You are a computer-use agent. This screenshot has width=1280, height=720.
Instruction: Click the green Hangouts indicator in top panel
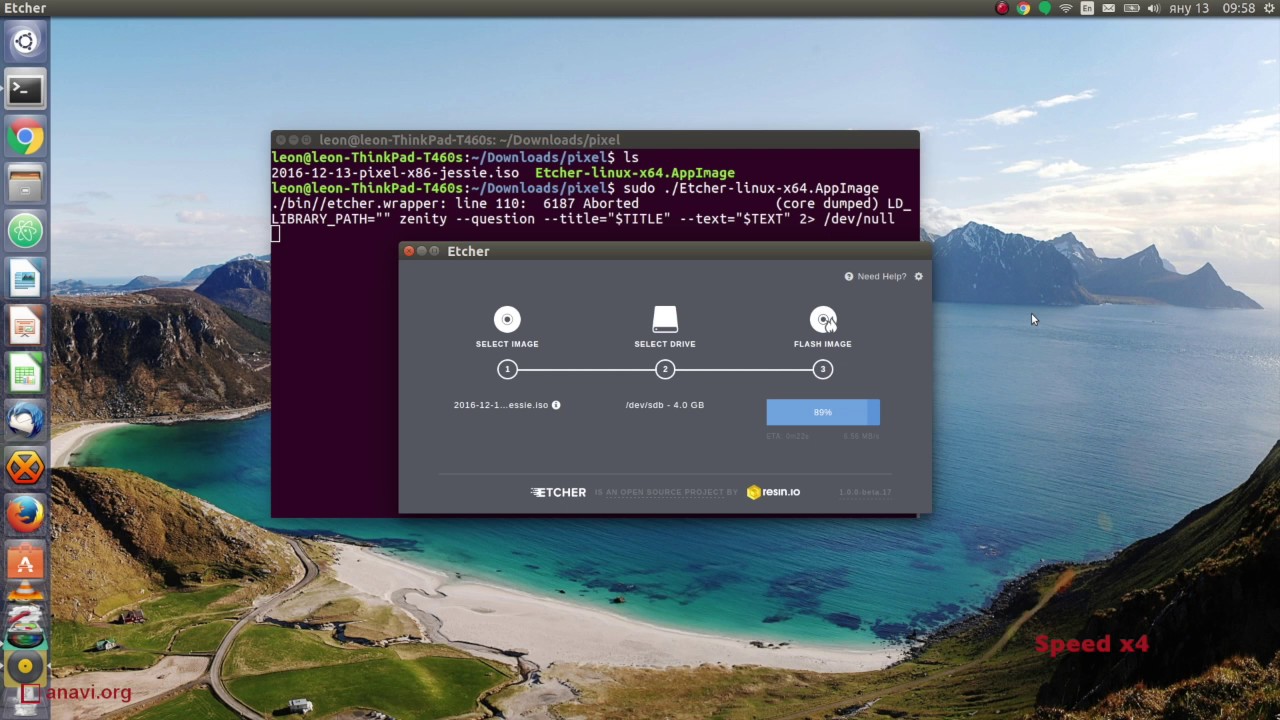point(1044,8)
